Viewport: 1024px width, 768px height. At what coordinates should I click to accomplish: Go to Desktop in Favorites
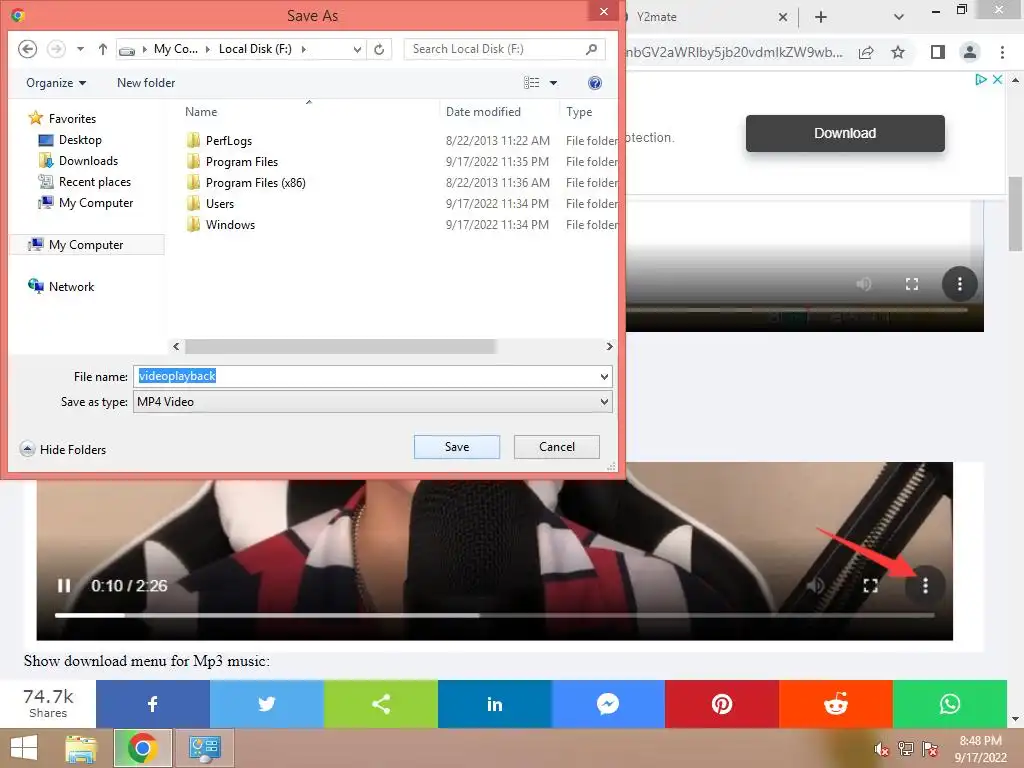[x=71, y=140]
